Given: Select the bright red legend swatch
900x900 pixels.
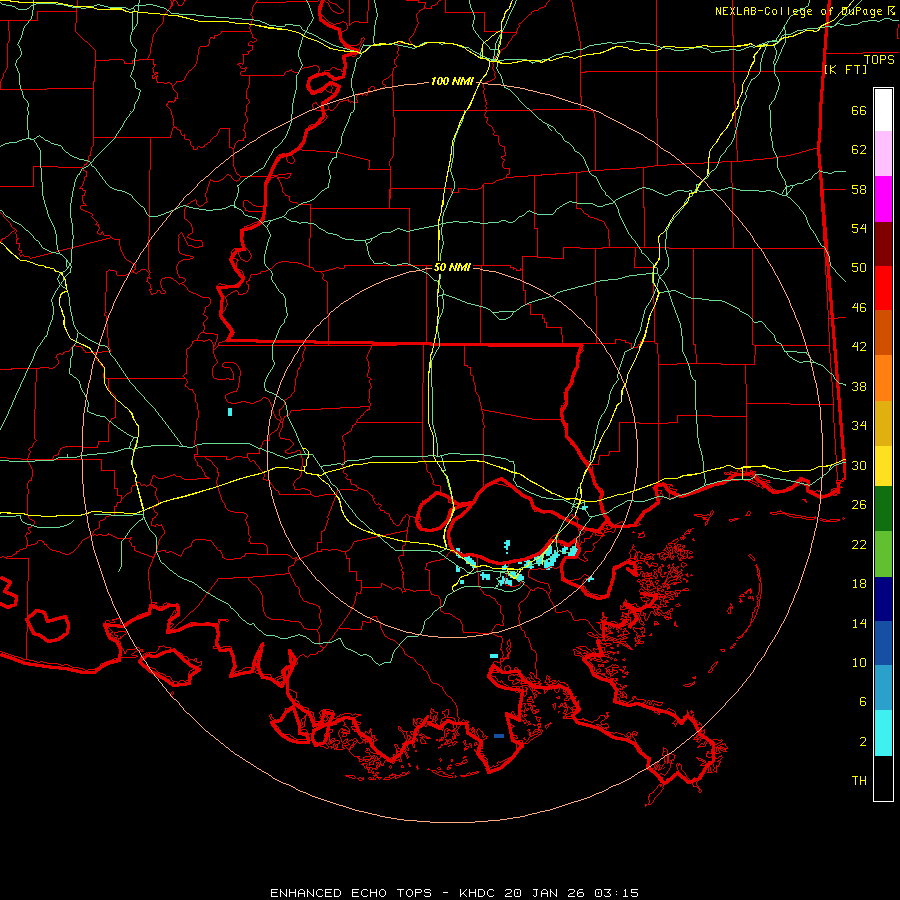Looking at the screenshot, I should (883, 288).
